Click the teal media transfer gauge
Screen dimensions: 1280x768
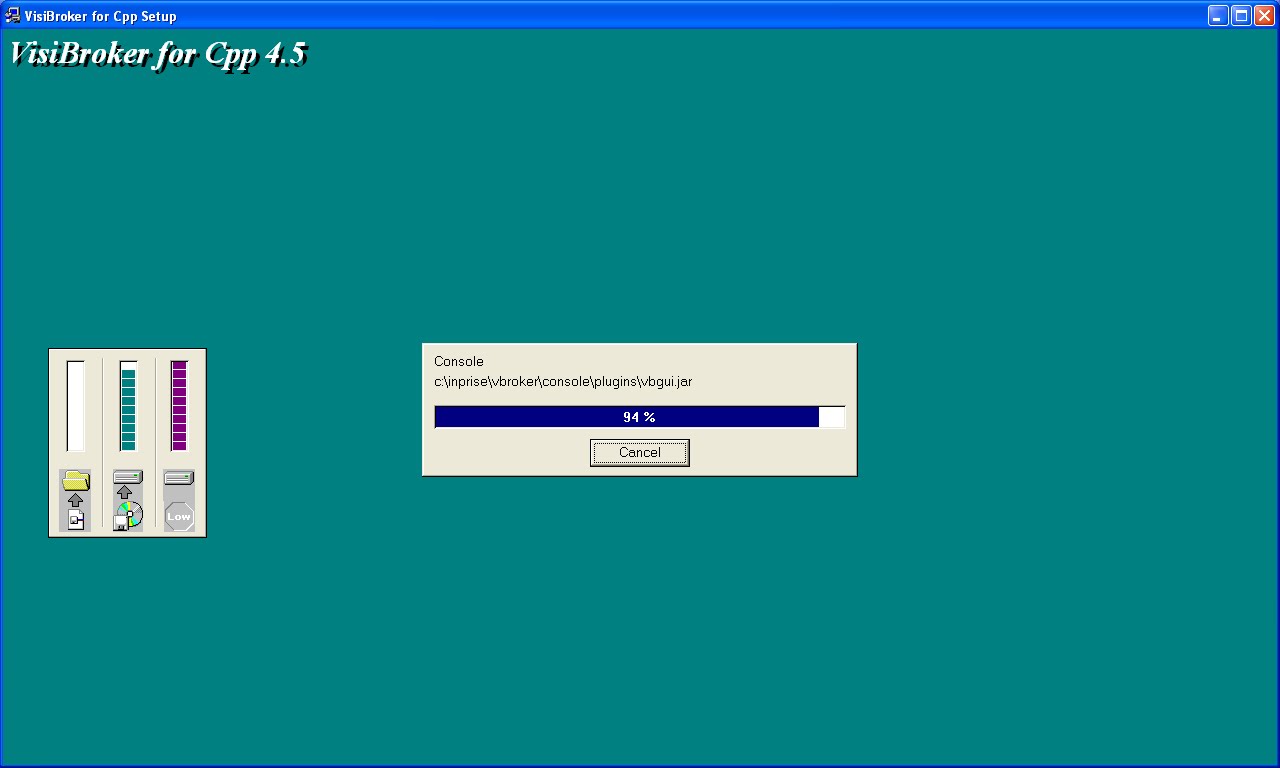point(128,406)
